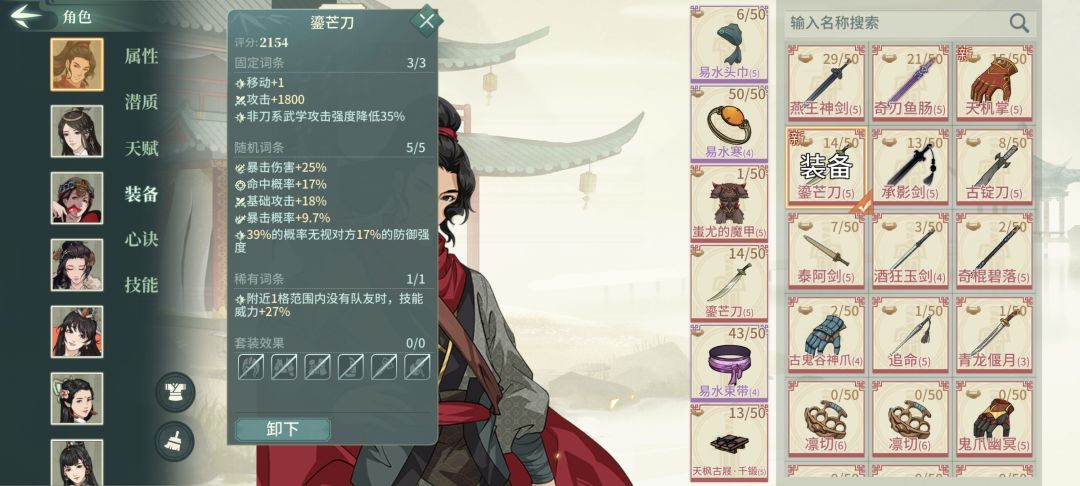
Task: Open the 易水头巾 headgear slot
Action: (729, 43)
